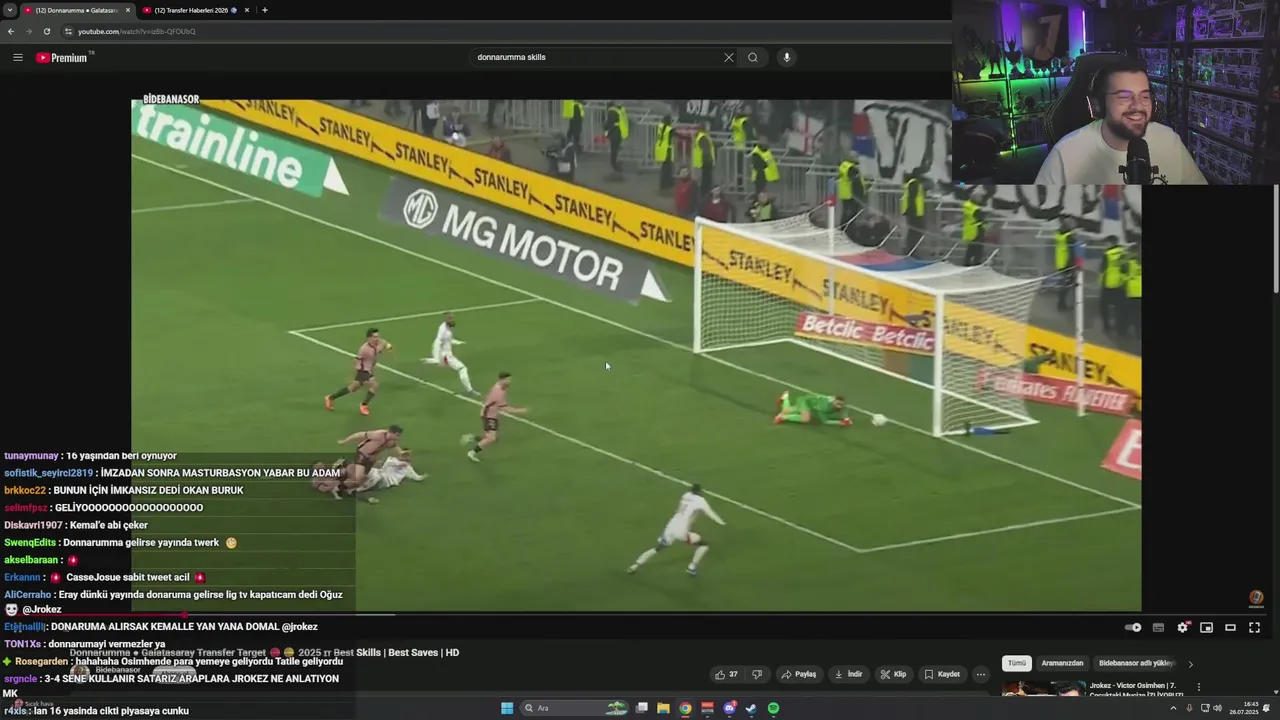The height and width of the screenshot is (720, 1280).
Task: Click the taskbar volume speaker icon
Action: (x=1217, y=708)
